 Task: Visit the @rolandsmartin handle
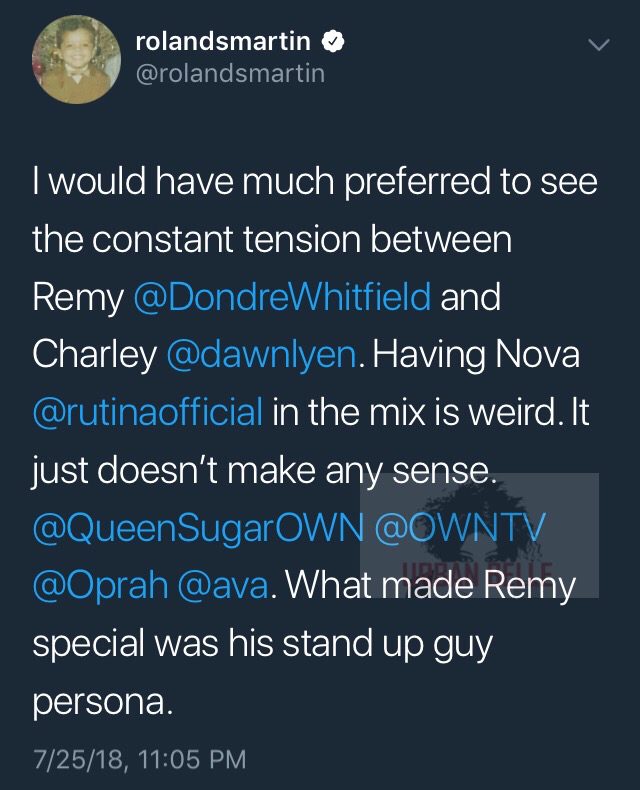tap(230, 74)
